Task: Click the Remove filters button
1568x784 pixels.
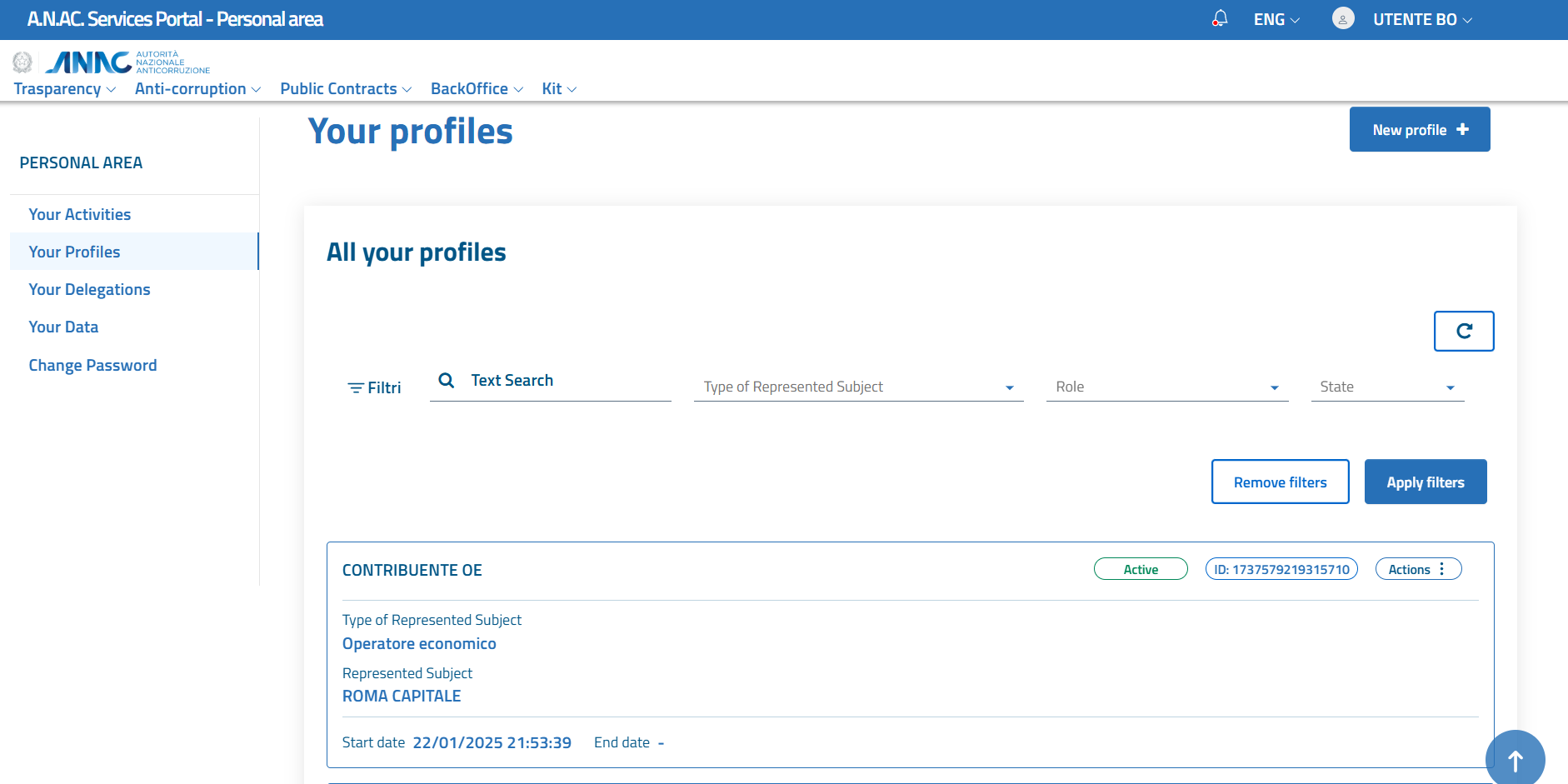Action: [x=1280, y=482]
